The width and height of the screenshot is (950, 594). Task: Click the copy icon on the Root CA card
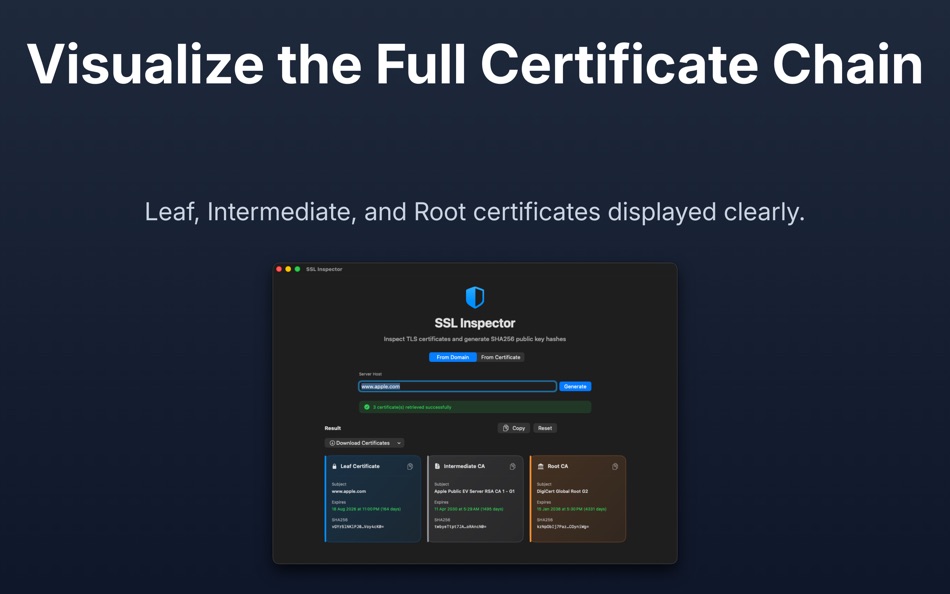613,466
